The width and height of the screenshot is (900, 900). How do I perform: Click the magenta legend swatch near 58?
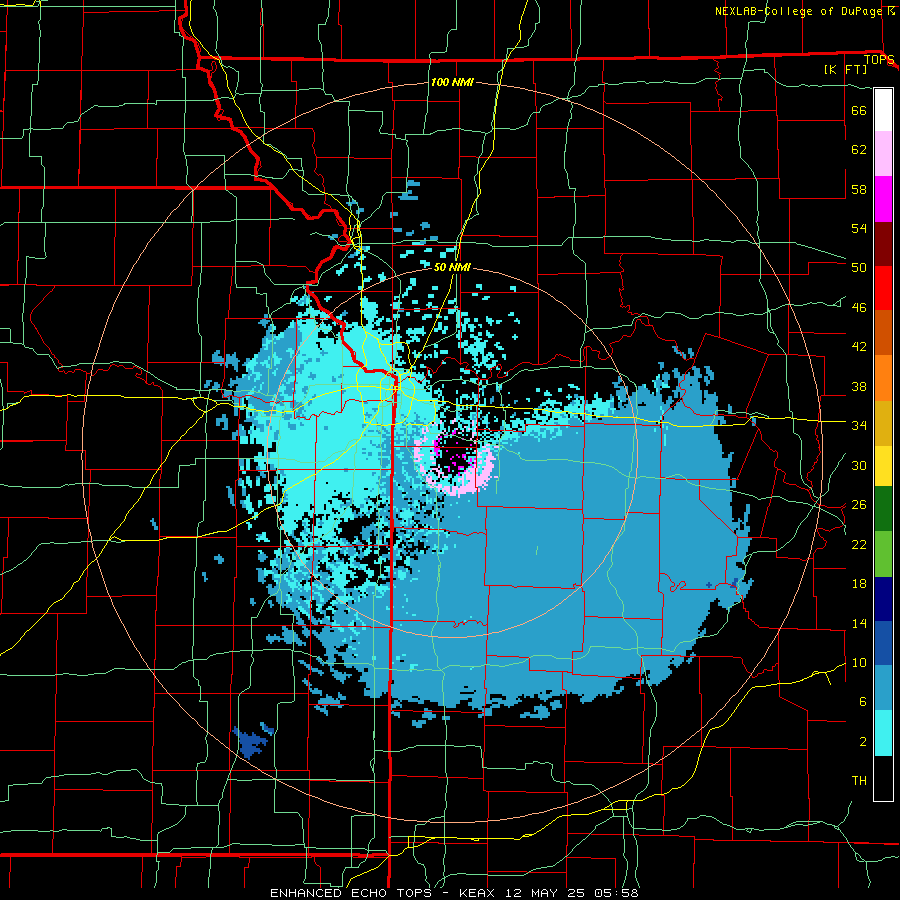(883, 199)
